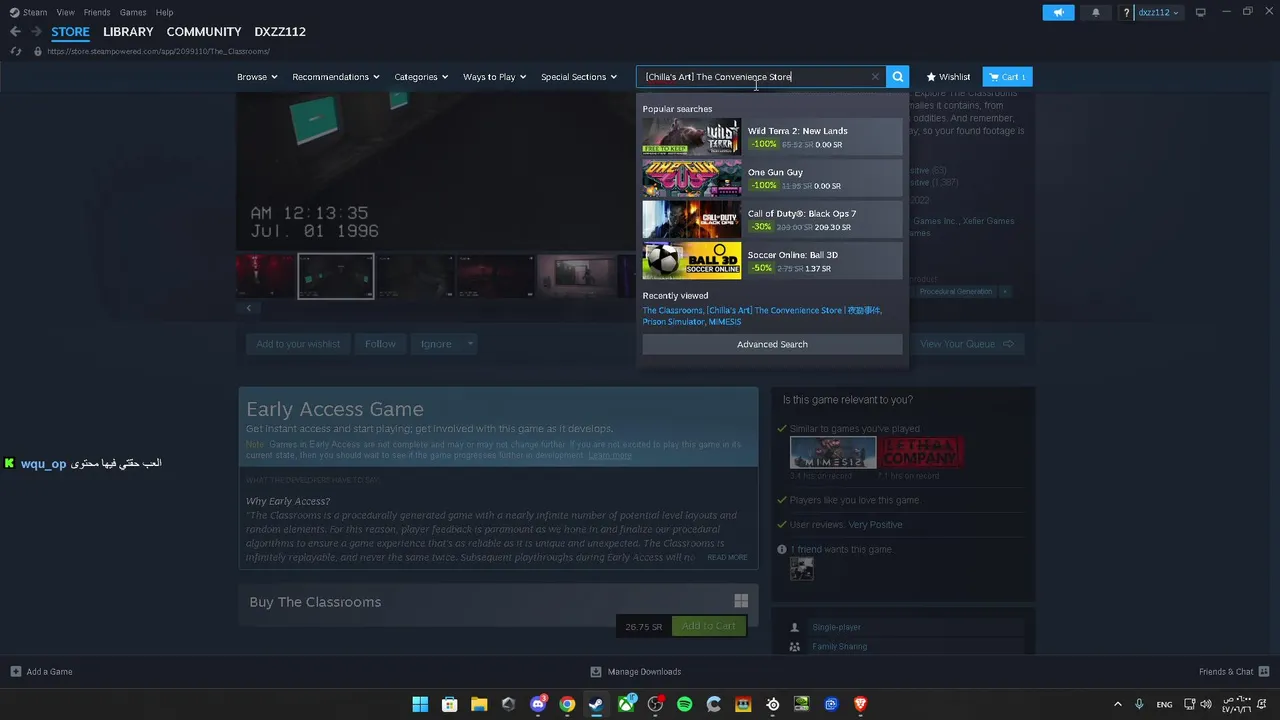Expand the Special Sections dropdown

tap(579, 77)
